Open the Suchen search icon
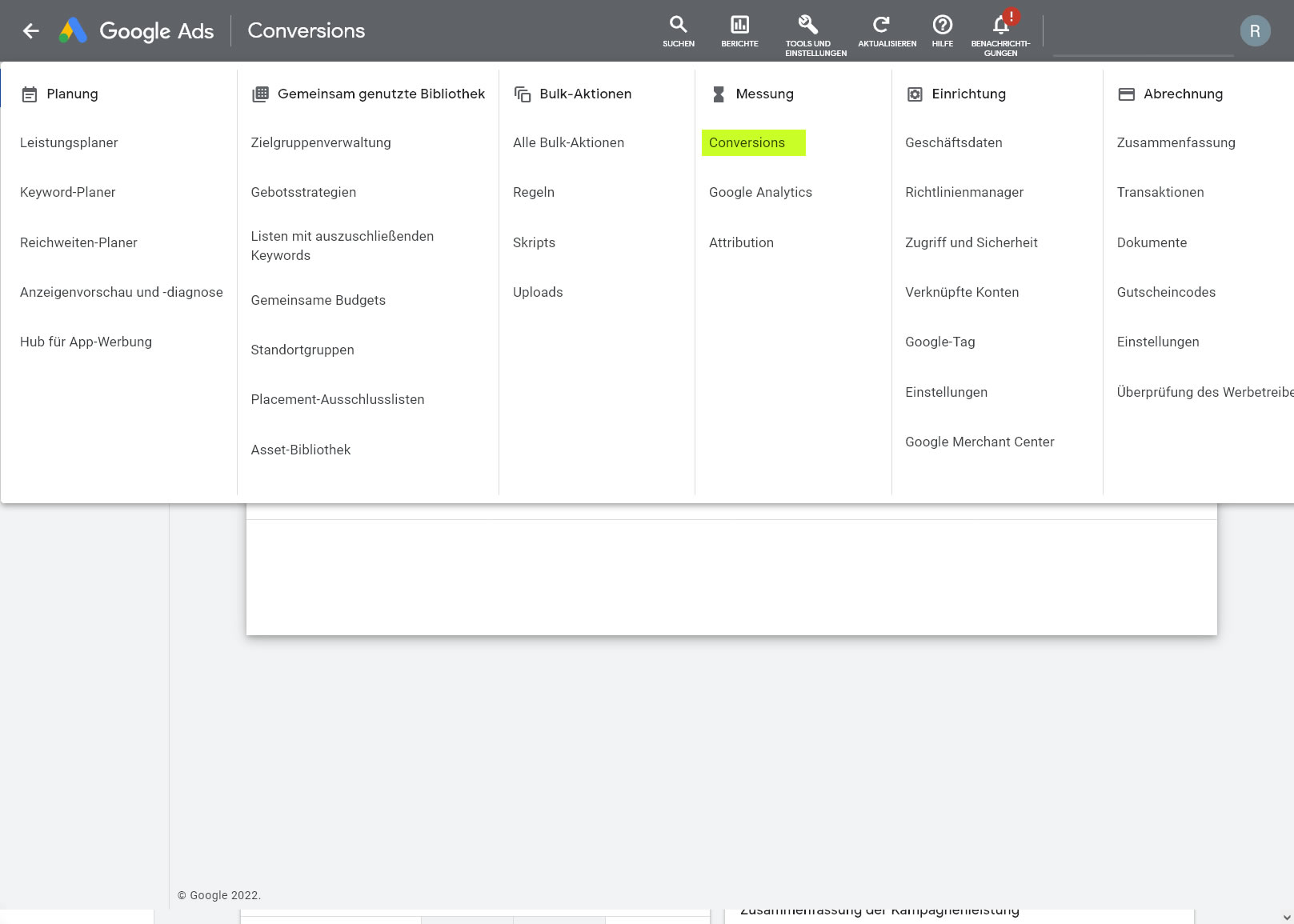The image size is (1294, 924). point(678,31)
